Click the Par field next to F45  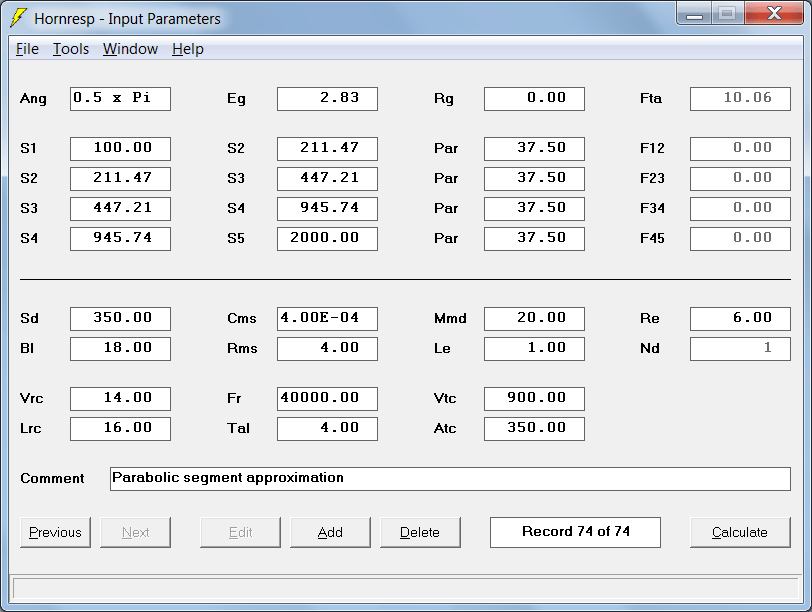[x=534, y=239]
